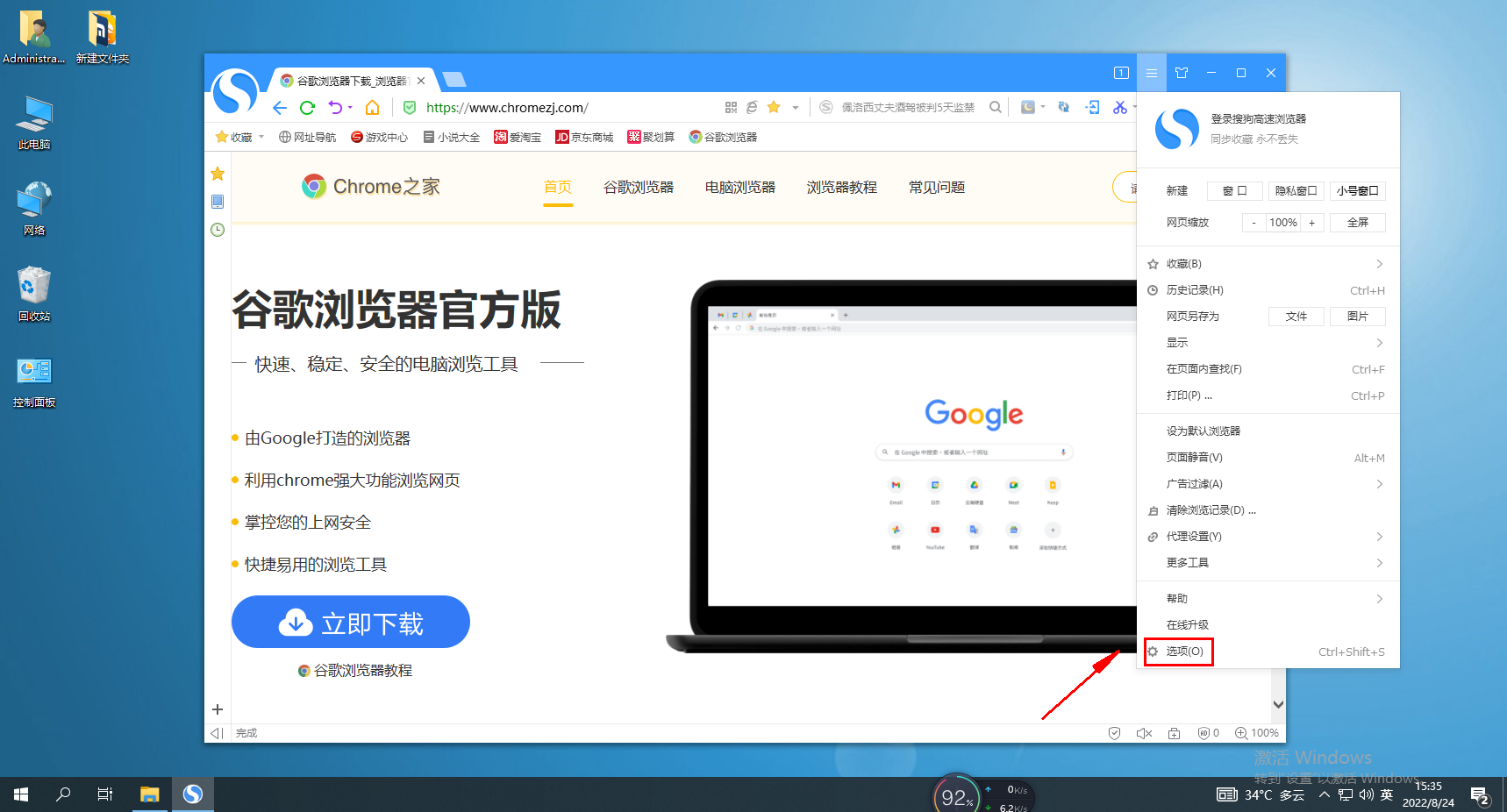Image resolution: width=1507 pixels, height=812 pixels.
Task: Open File Explorer on the taskbar
Action: 150,794
